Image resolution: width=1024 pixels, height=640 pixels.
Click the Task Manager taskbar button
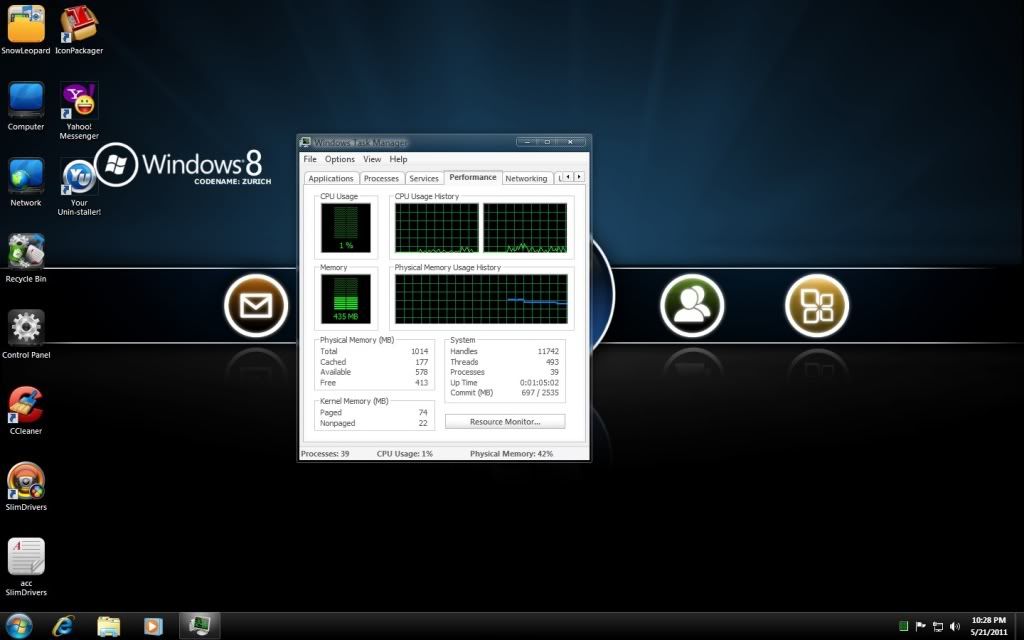[x=199, y=626]
